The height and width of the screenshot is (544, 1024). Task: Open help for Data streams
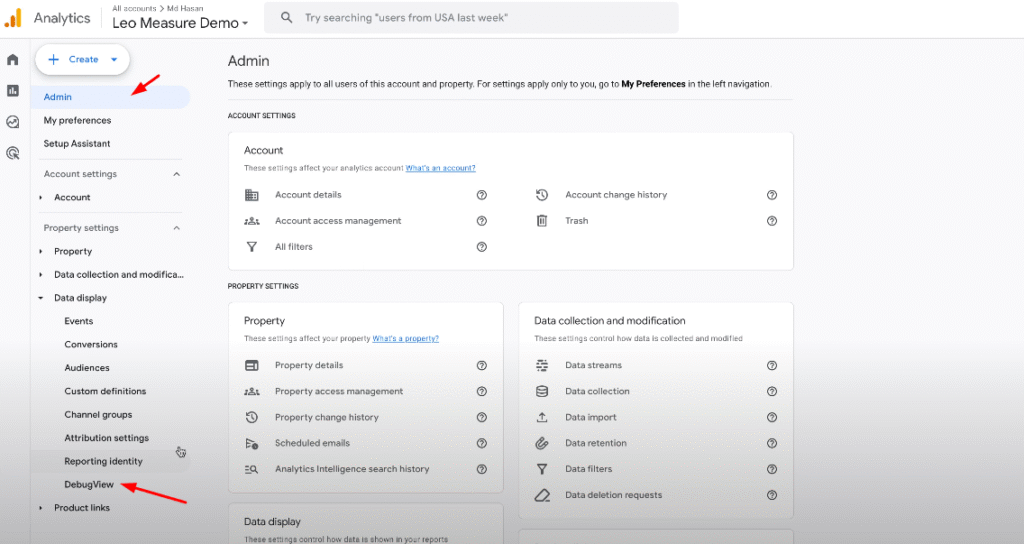(x=771, y=365)
